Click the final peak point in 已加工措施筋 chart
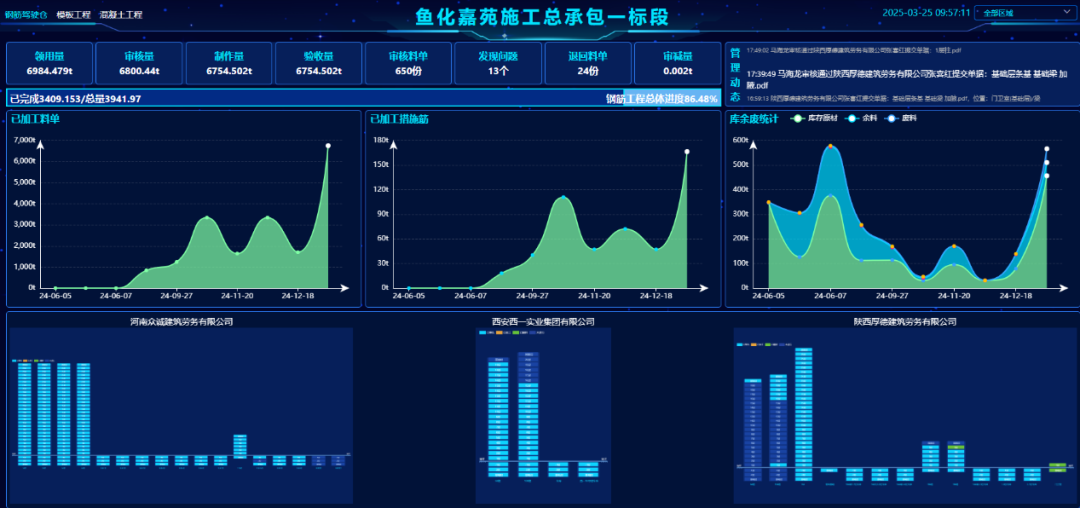This screenshot has width=1080, height=508. (687, 151)
